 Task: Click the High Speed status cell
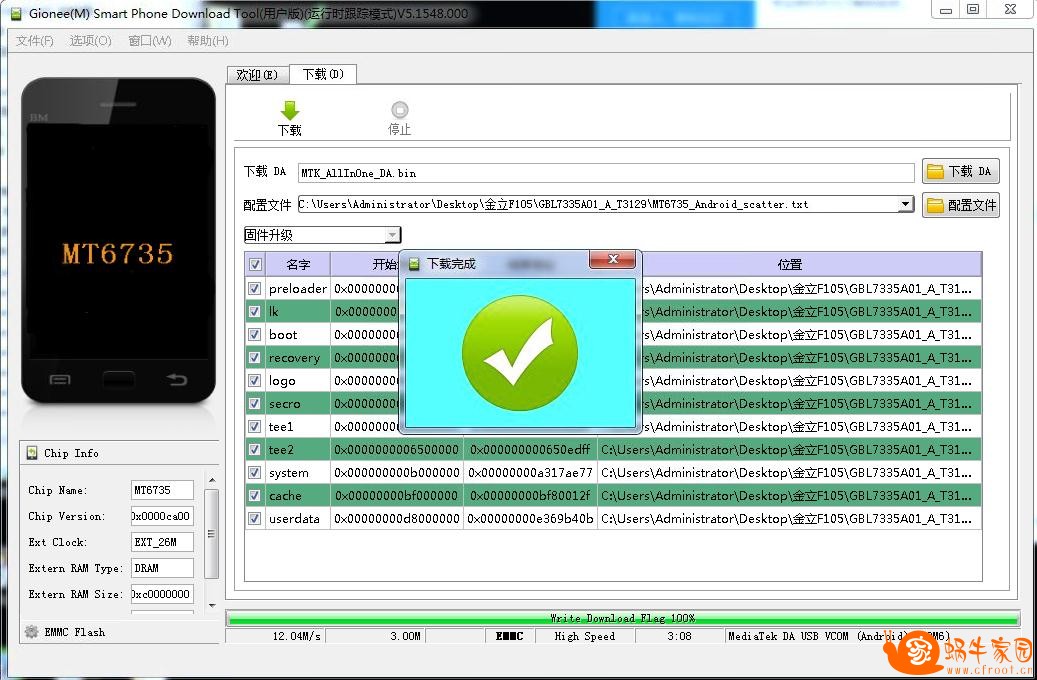click(585, 636)
